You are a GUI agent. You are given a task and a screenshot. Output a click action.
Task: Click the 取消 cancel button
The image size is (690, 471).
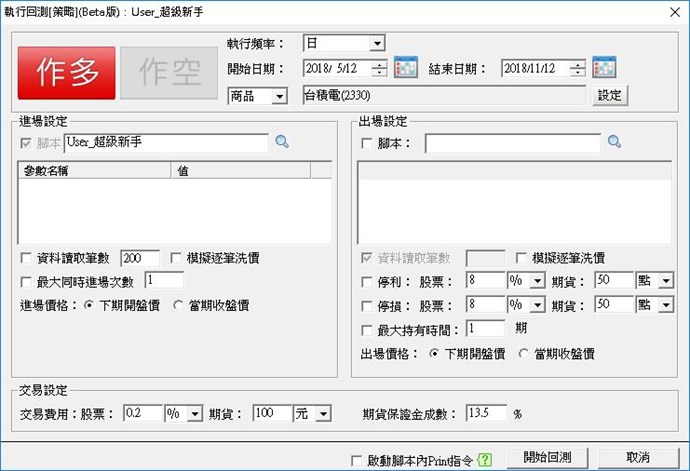[x=638, y=458]
